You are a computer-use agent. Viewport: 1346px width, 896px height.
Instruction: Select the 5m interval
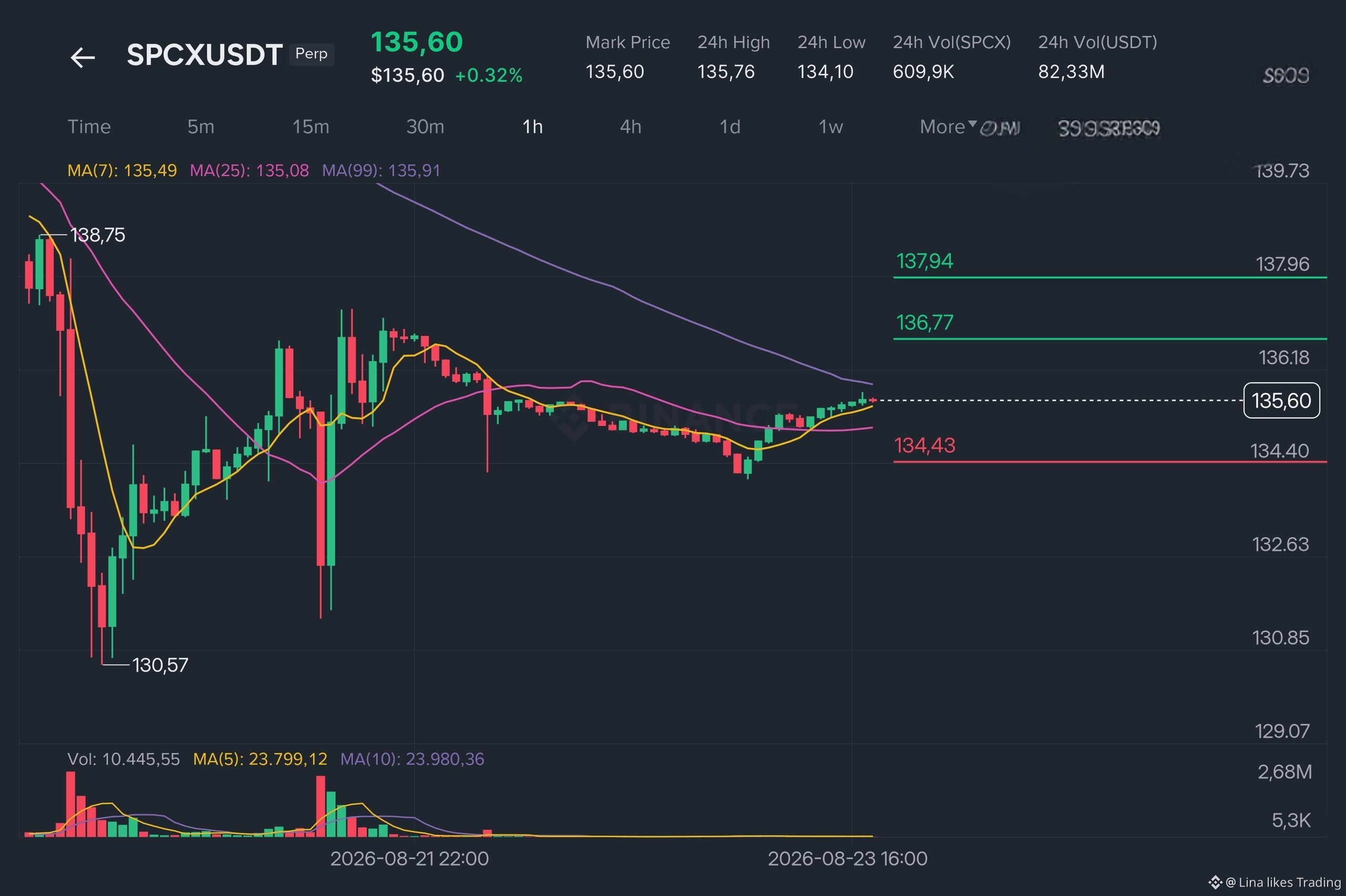(x=201, y=127)
